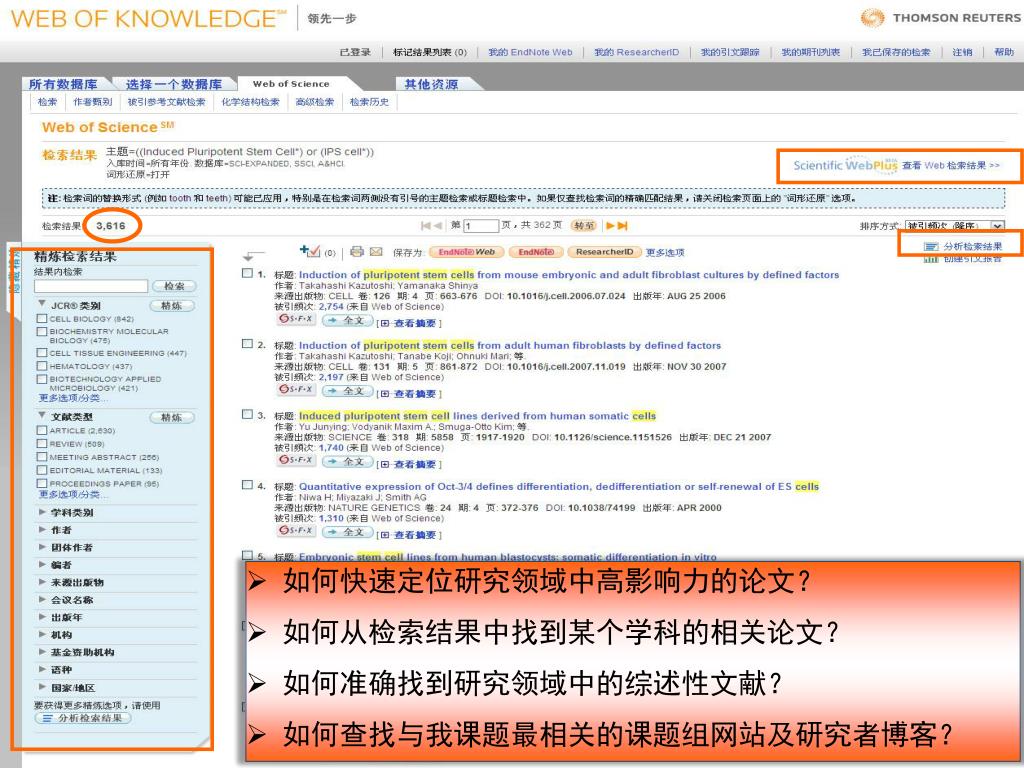Viewport: 1024px width, 768px height.
Task: Click 检索 button in refine panel
Action: coord(174,286)
